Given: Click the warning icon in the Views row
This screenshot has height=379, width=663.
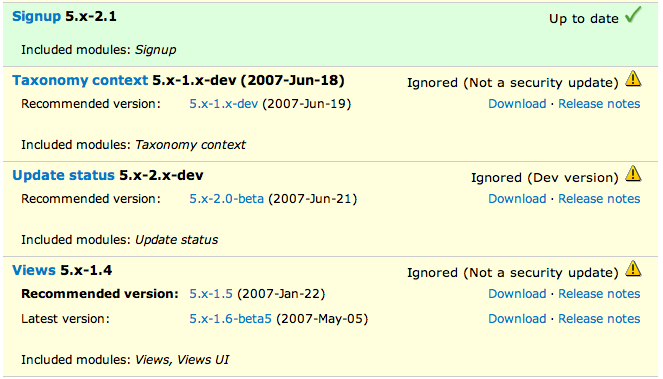Looking at the screenshot, I should pyautogui.click(x=633, y=269).
